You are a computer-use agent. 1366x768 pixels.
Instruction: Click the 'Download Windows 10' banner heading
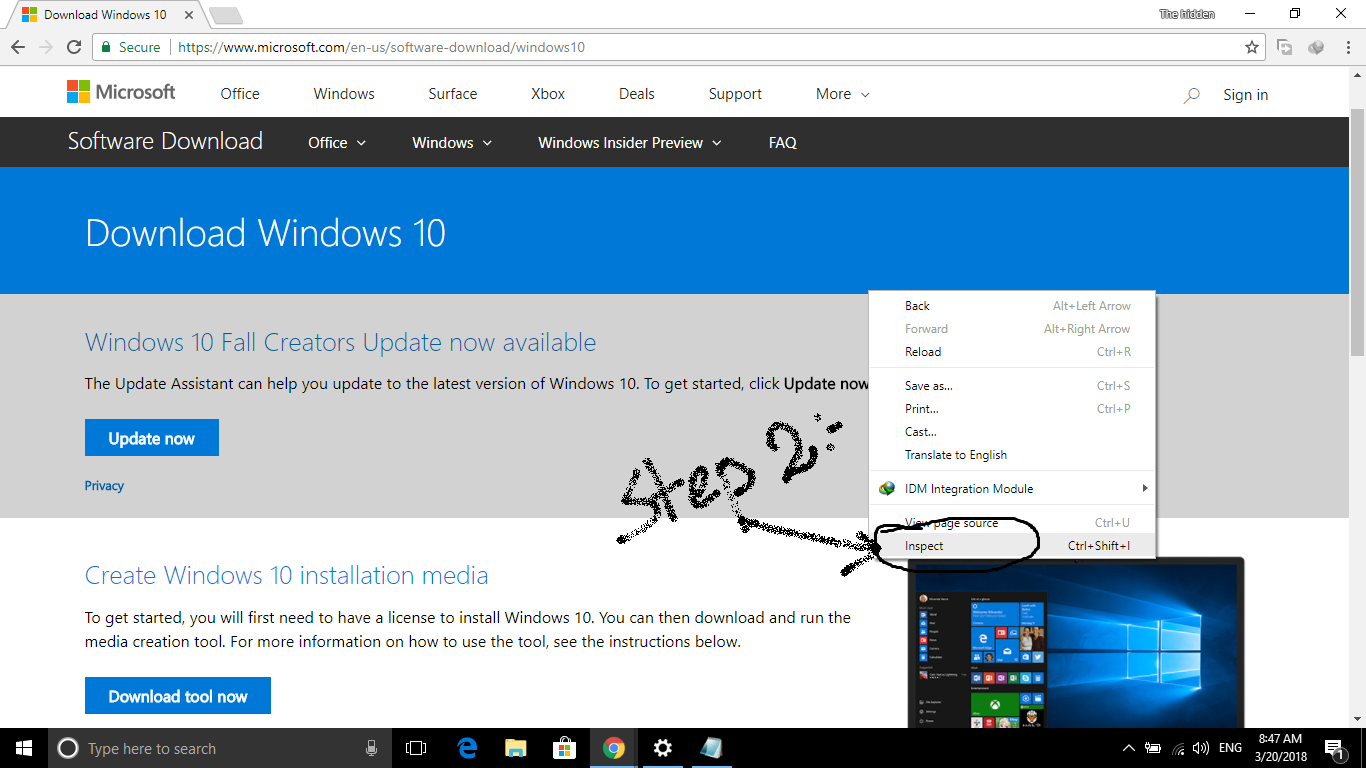265,233
